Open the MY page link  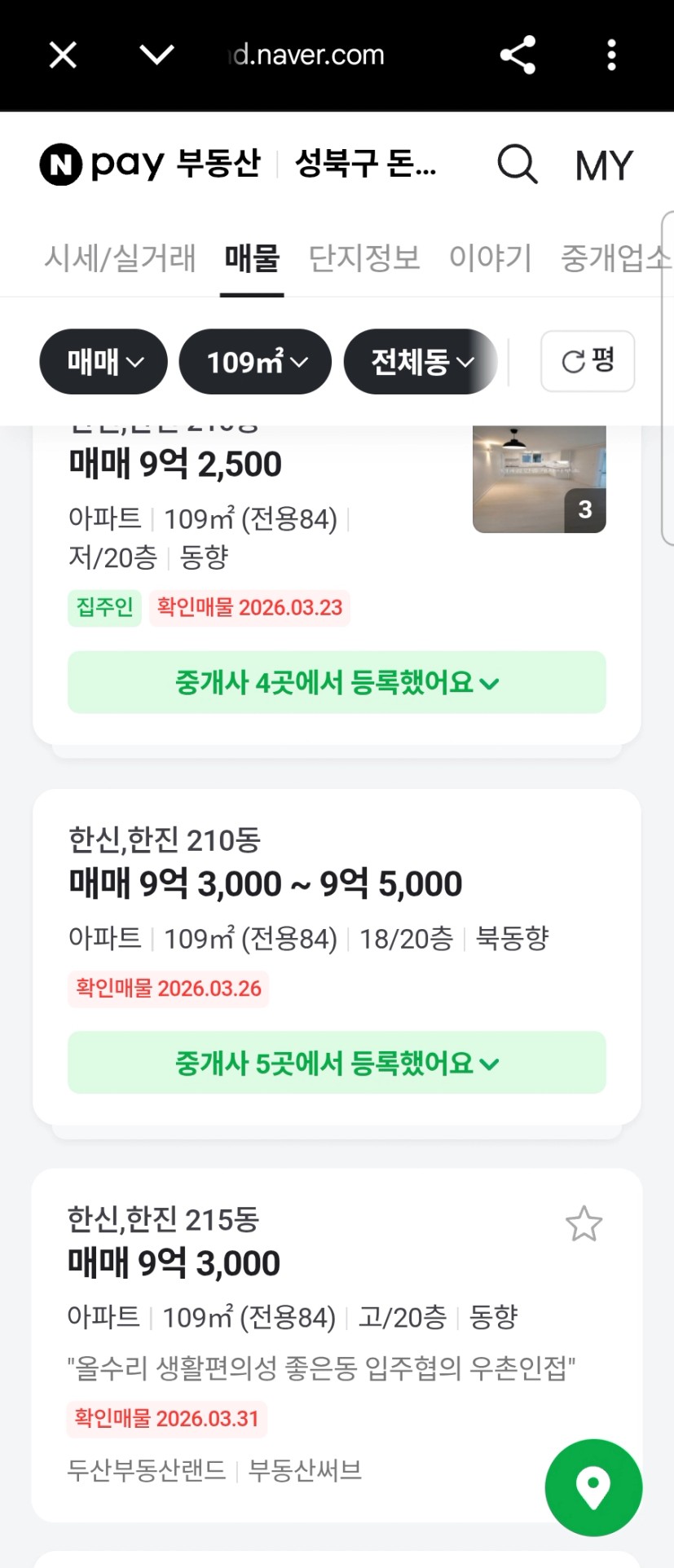point(603,165)
